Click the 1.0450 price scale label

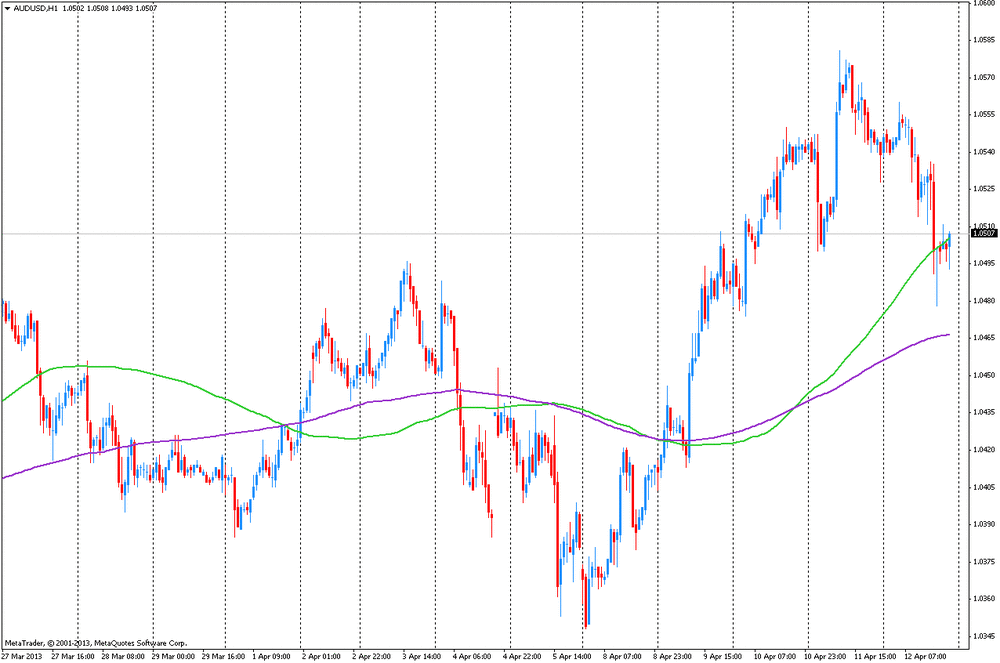coord(985,375)
